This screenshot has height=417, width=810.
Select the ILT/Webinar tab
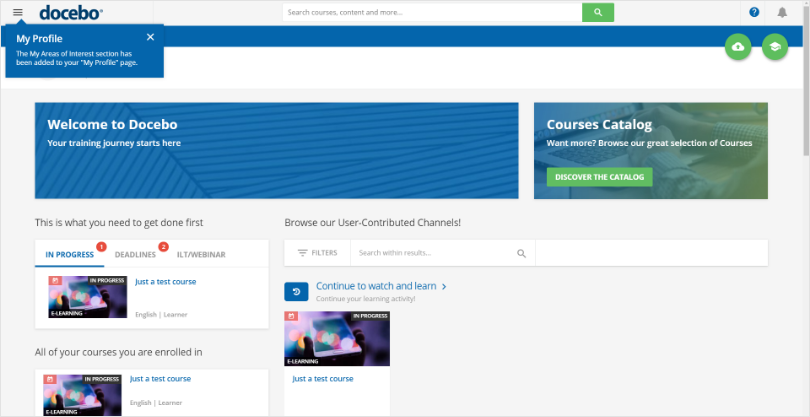(201, 255)
